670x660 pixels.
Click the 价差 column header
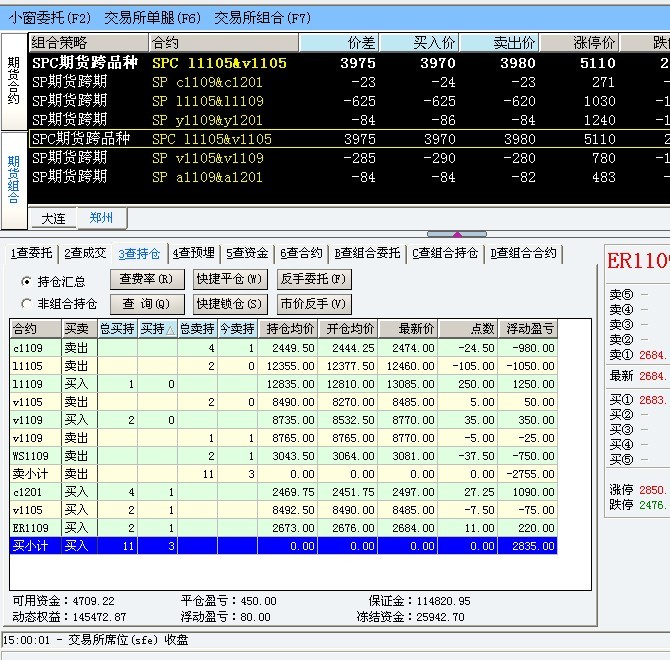(x=339, y=43)
